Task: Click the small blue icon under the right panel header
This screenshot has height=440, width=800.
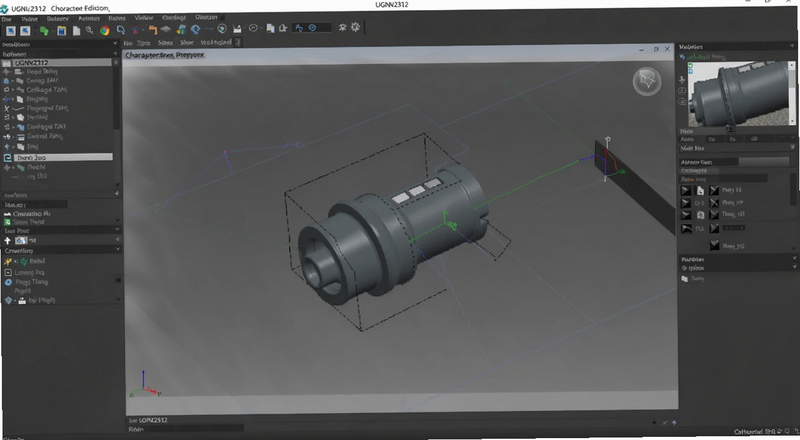Action: pyautogui.click(x=683, y=57)
